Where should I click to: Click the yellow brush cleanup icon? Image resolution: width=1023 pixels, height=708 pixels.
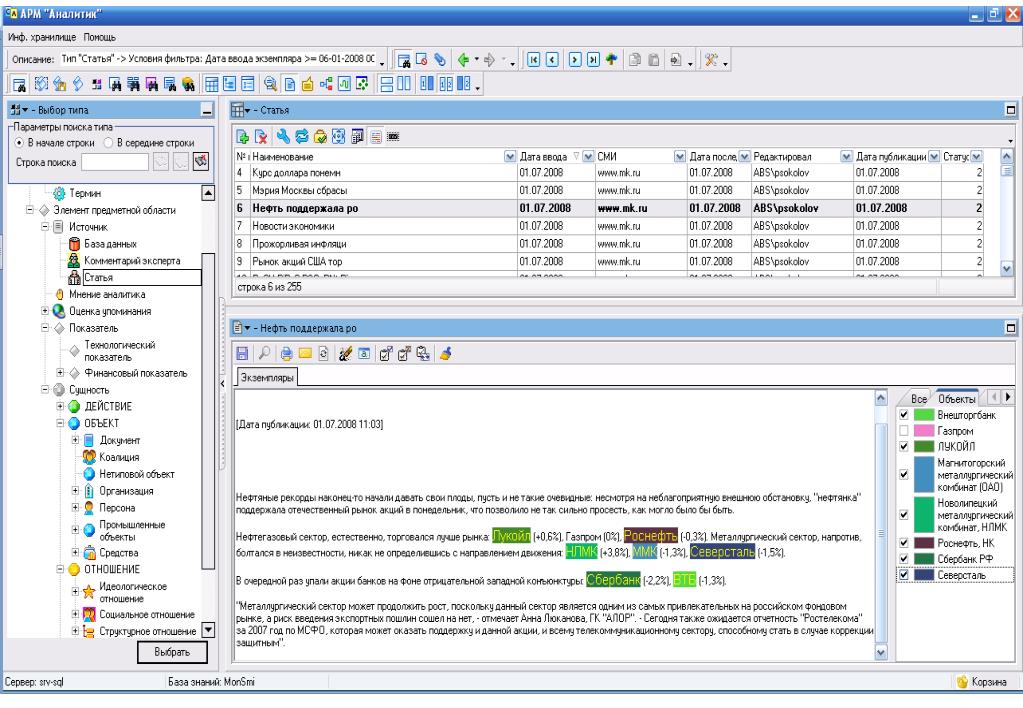pyautogui.click(x=446, y=354)
